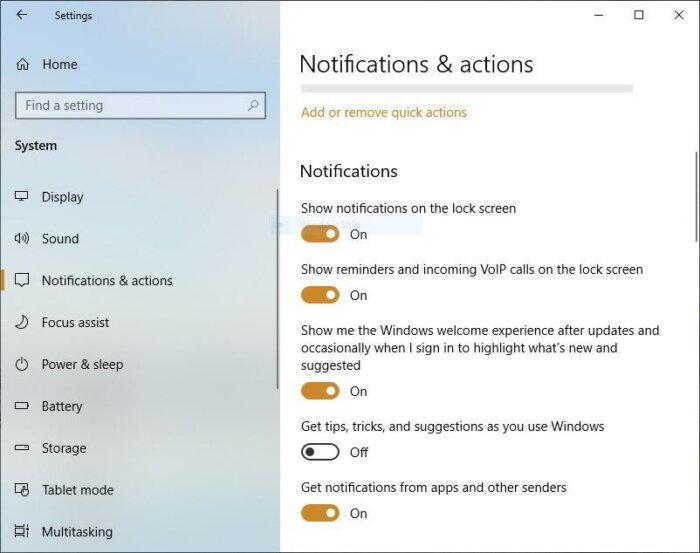The width and height of the screenshot is (700, 553).
Task: Toggle reminders and VoIP calls switch
Action: 320,295
